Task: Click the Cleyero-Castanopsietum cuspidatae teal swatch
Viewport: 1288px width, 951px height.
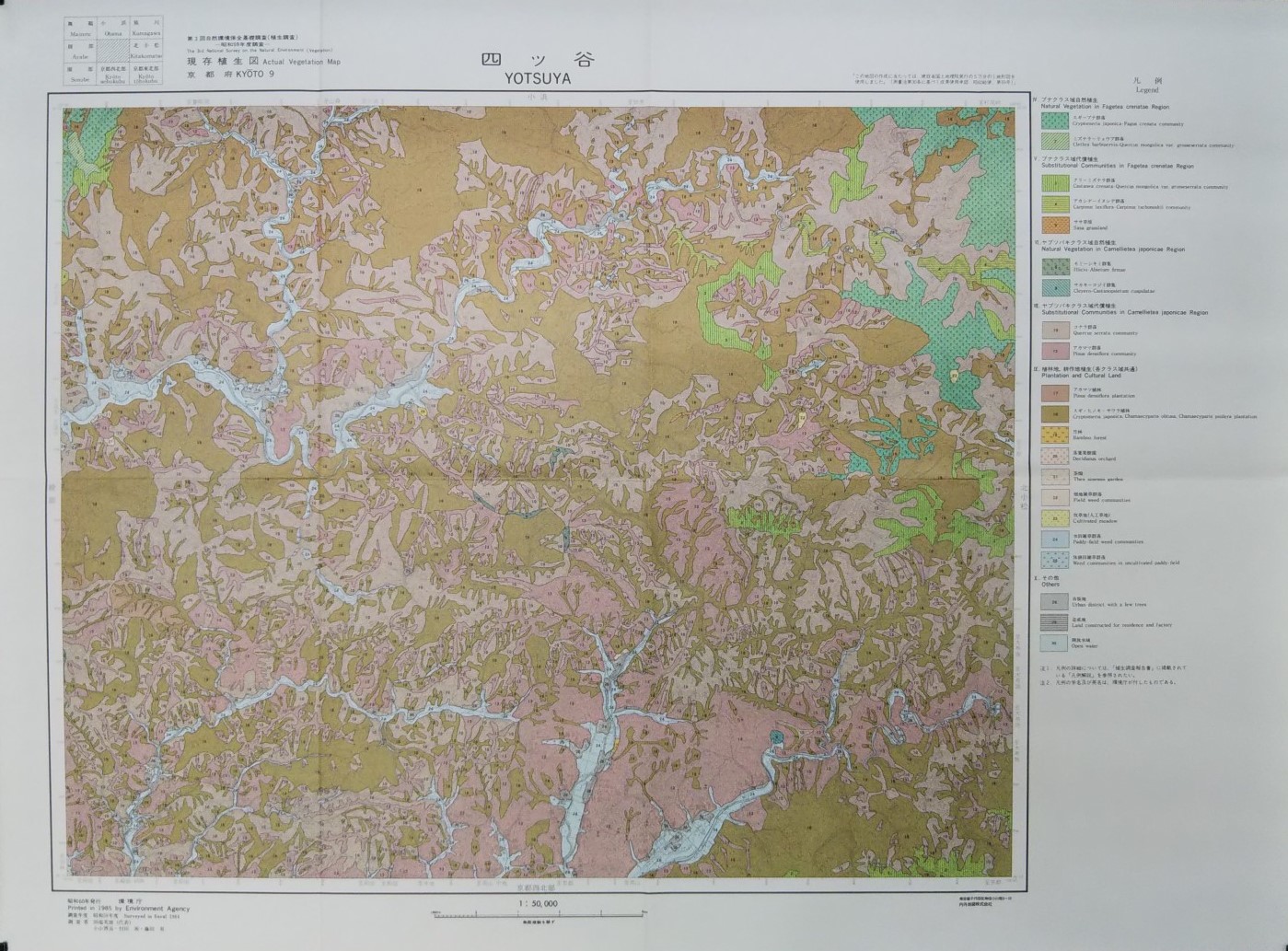Action: click(1056, 288)
